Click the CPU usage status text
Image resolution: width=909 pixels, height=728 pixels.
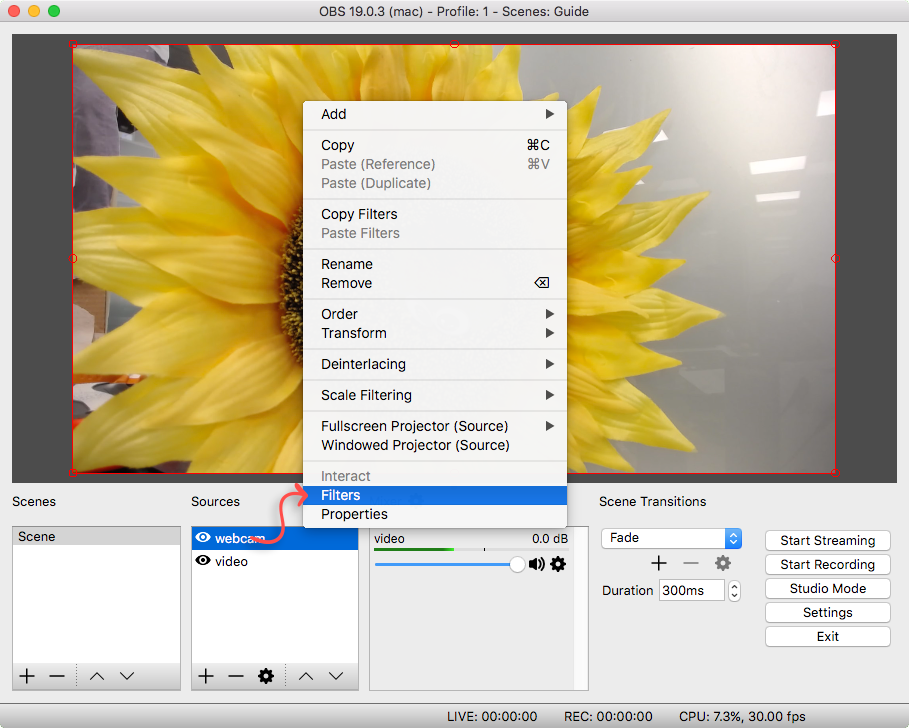pos(742,716)
